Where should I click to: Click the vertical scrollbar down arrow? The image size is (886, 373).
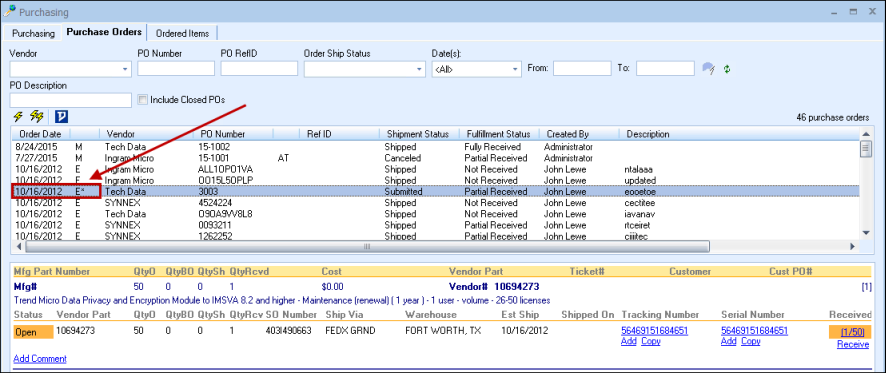865,233
